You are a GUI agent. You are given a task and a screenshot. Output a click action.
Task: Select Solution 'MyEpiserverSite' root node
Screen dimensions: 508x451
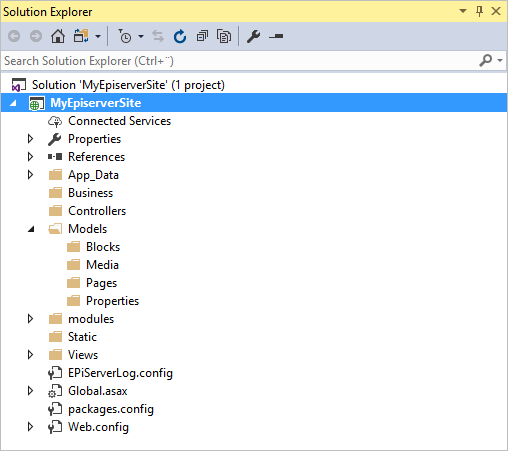(x=128, y=85)
